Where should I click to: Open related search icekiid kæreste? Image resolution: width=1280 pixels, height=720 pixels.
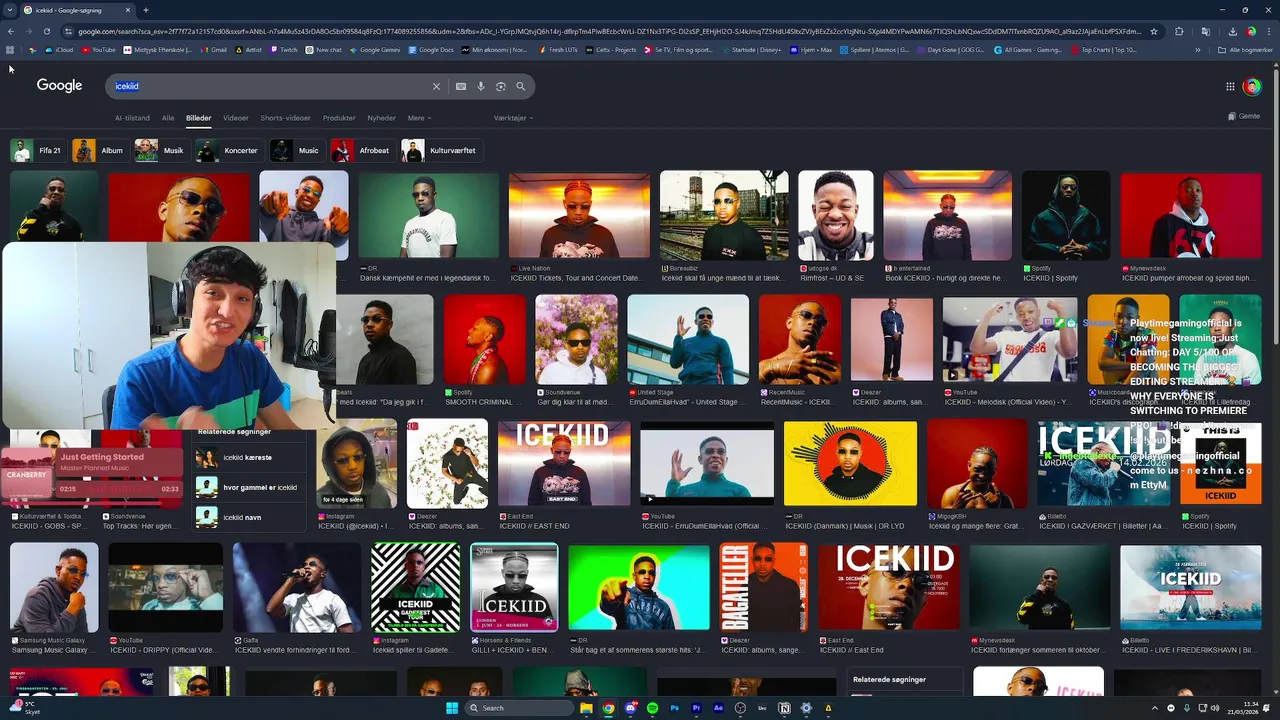tap(248, 458)
